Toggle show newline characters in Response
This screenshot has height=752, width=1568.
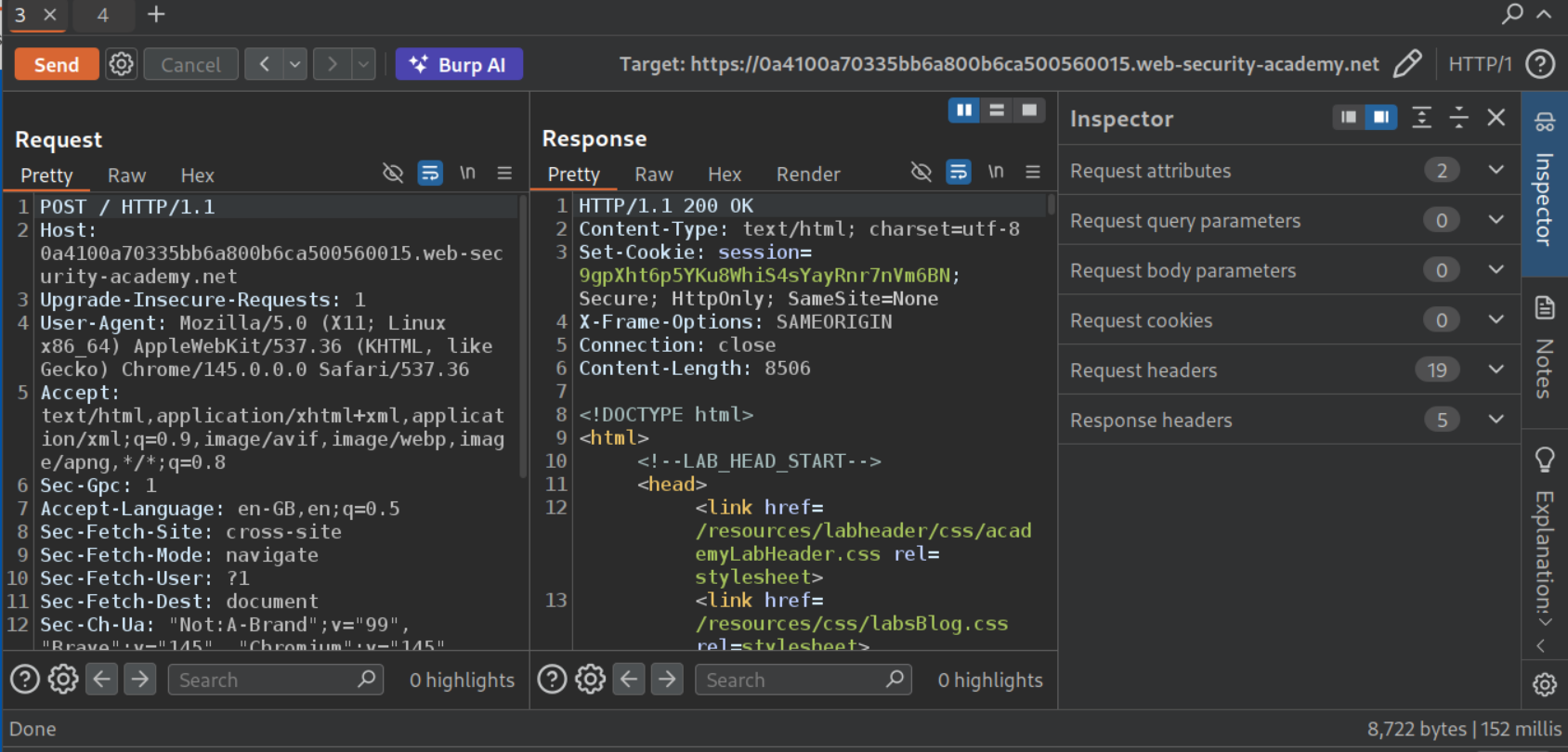pos(996,172)
